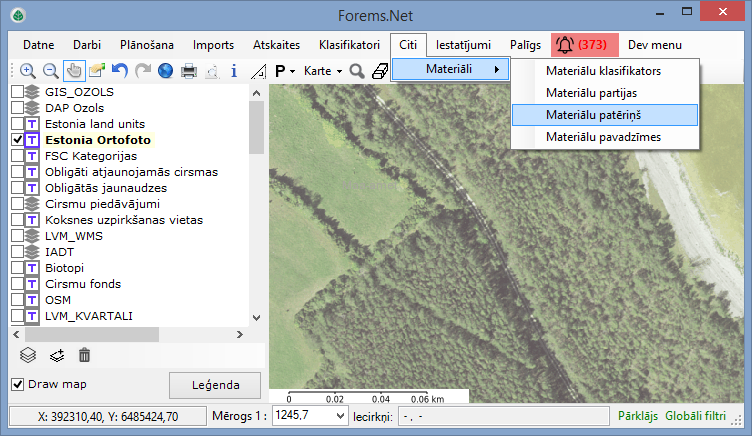Click the select-features tool icon
The height and width of the screenshot is (436, 752).
[96, 71]
